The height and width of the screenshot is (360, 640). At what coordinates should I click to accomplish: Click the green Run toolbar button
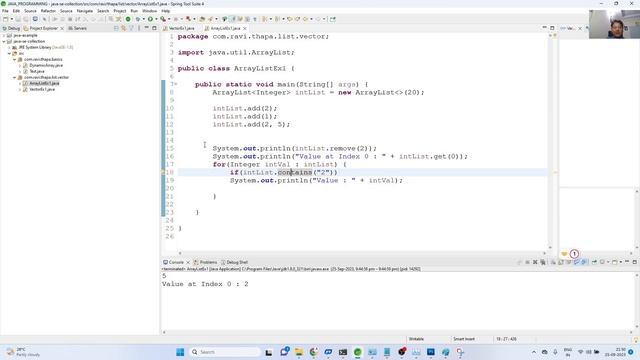tap(150, 19)
